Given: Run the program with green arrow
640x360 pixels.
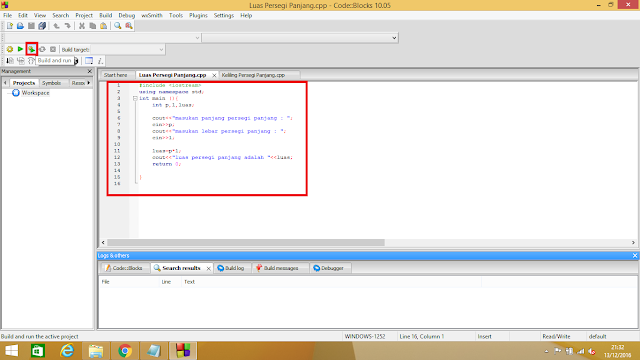Looking at the screenshot, I should click(20, 49).
